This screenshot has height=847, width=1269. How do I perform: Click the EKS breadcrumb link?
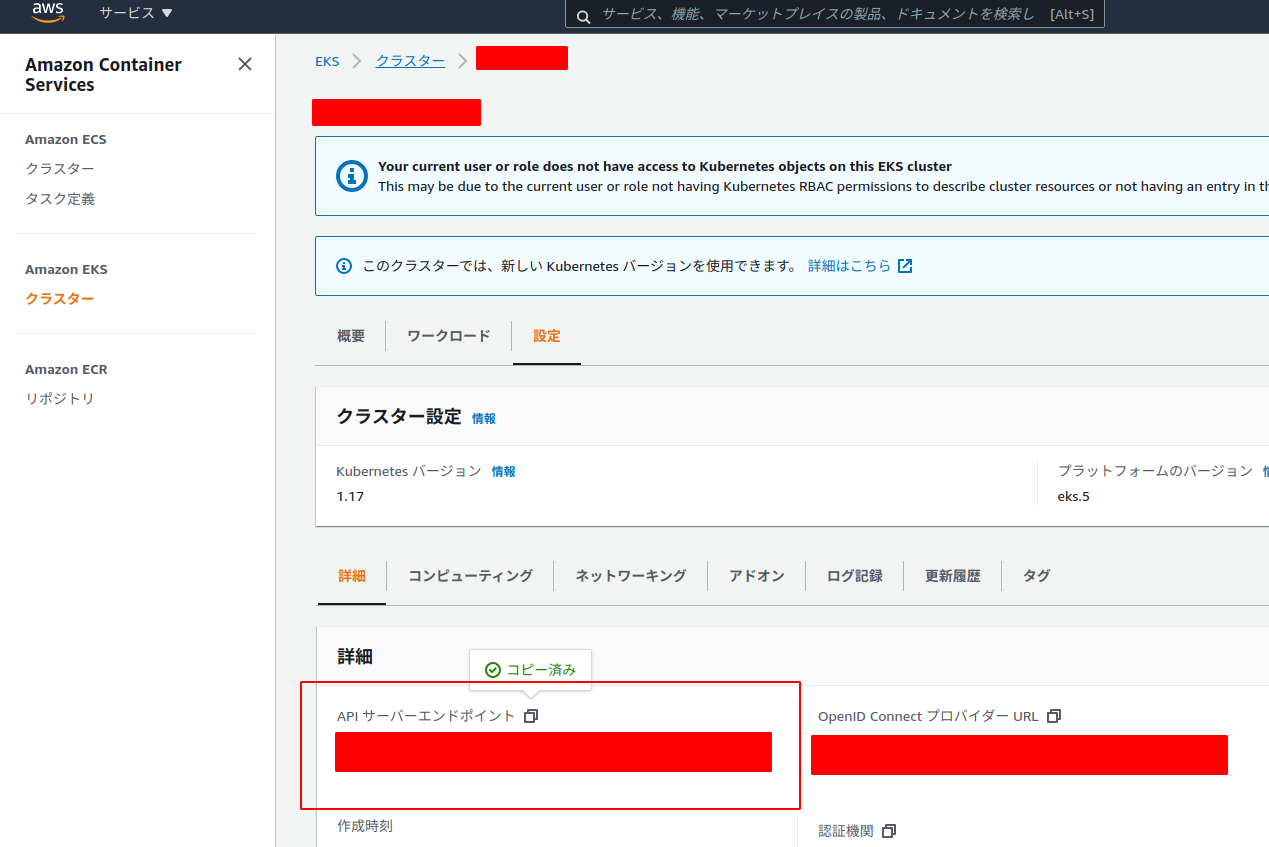point(327,61)
